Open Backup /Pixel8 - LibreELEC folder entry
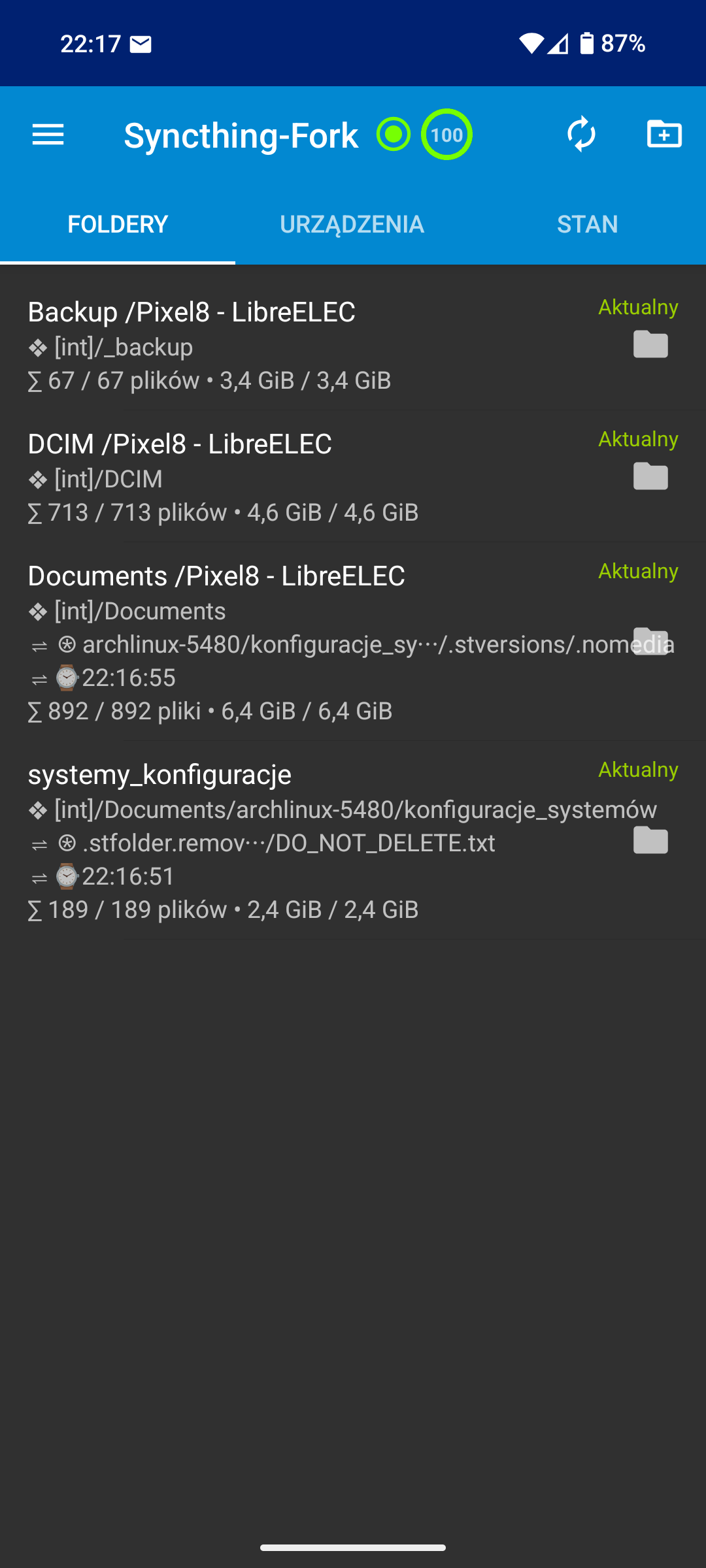Image resolution: width=706 pixels, height=1568 pixels. tap(192, 312)
